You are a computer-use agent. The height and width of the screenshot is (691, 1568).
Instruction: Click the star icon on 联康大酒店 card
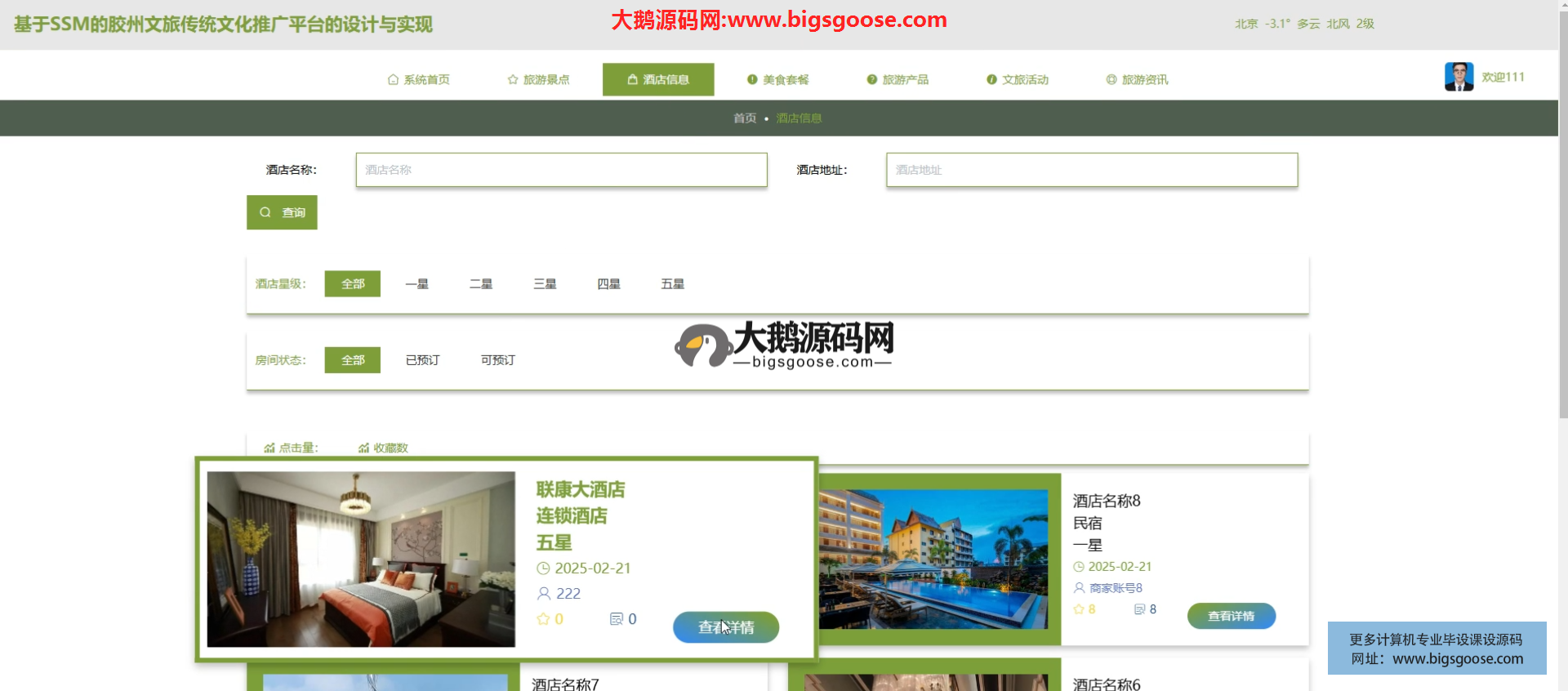[543, 619]
